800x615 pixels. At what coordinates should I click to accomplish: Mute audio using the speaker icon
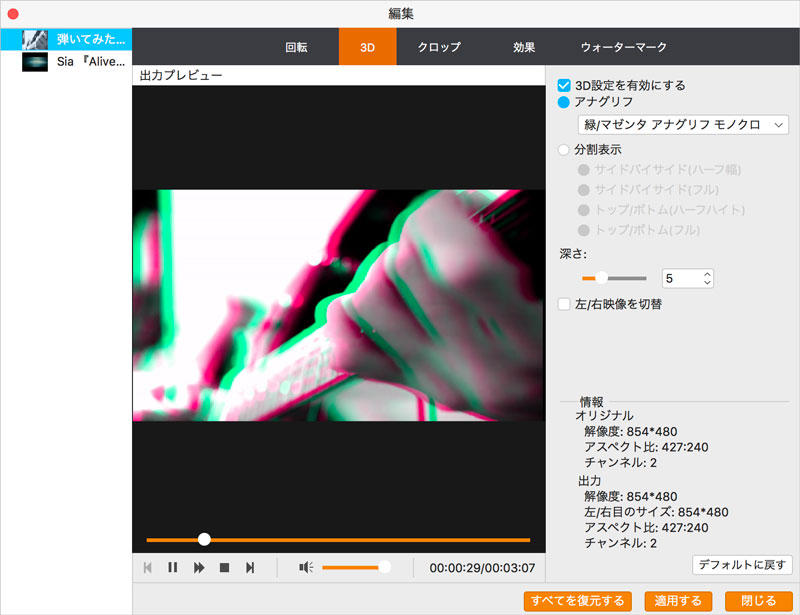[306, 568]
